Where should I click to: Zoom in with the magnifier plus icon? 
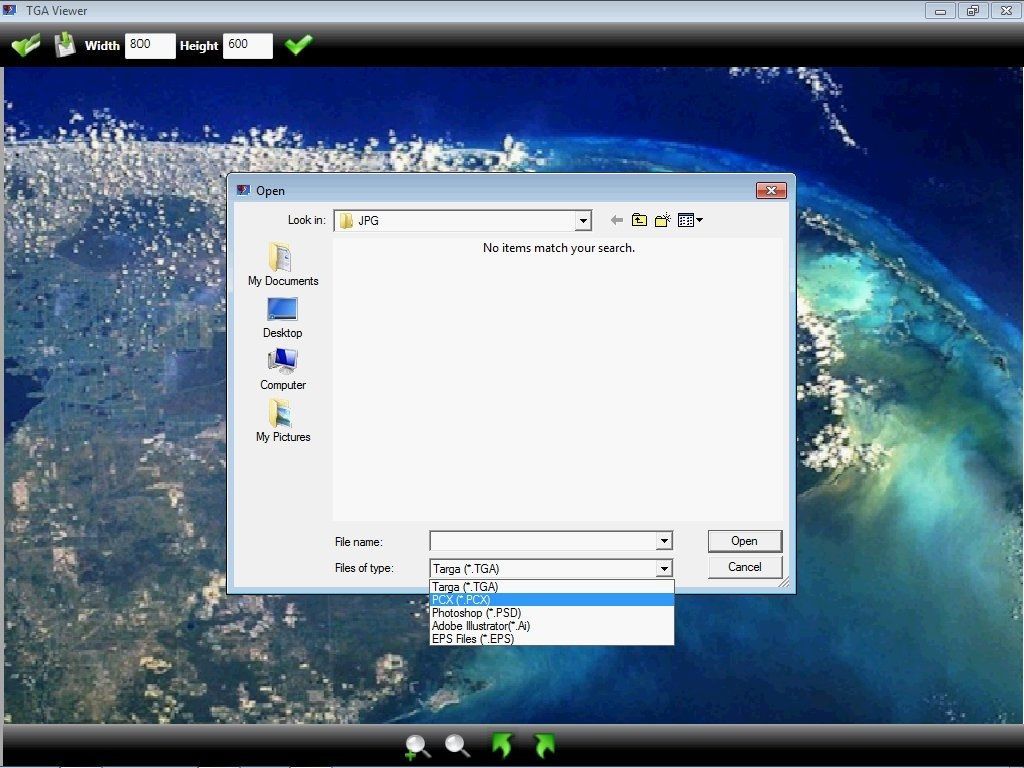coord(417,745)
